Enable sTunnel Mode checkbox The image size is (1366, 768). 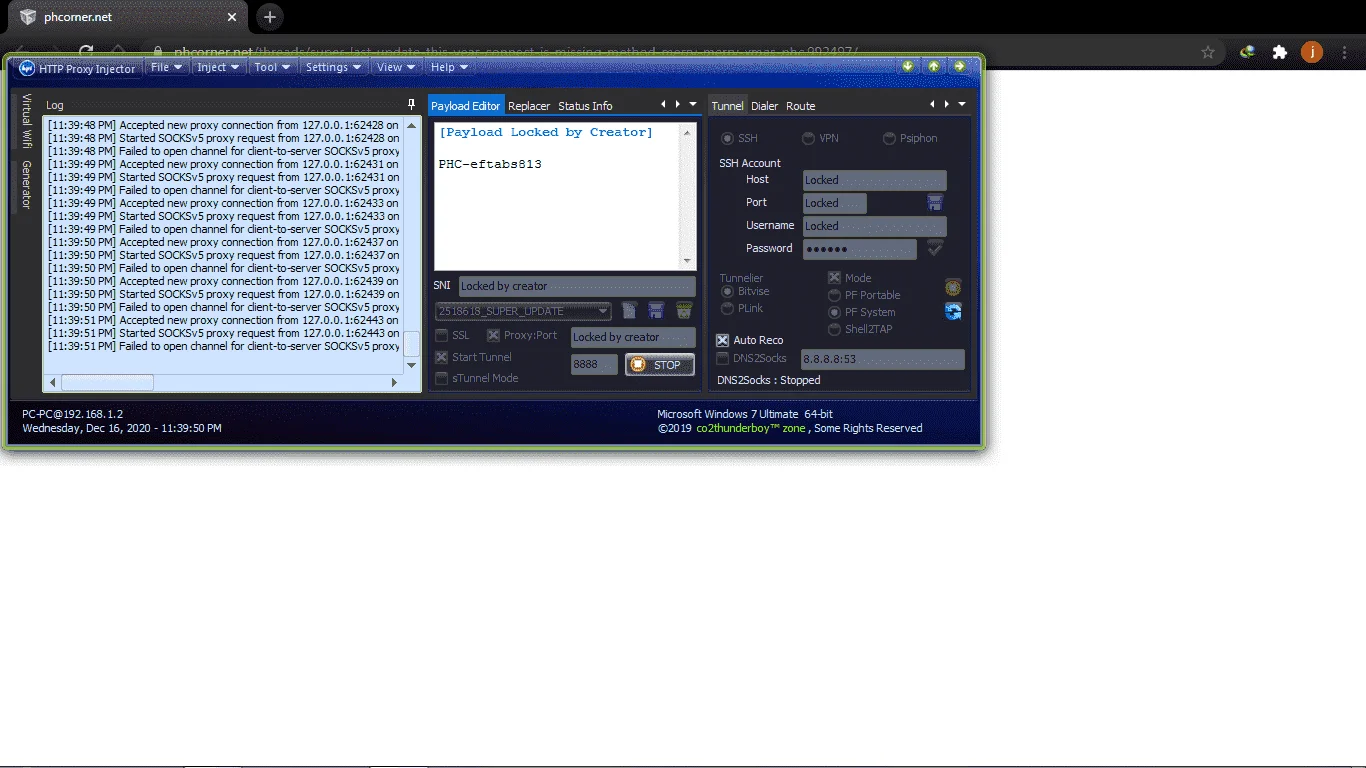click(442, 378)
